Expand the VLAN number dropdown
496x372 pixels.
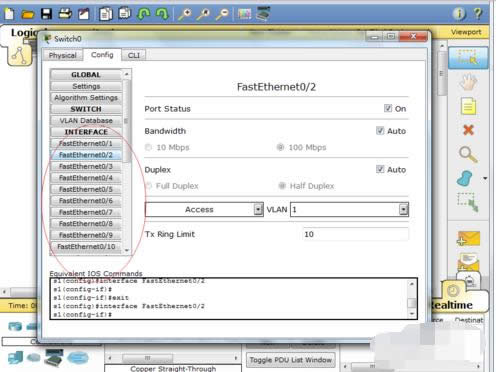[x=349, y=209]
